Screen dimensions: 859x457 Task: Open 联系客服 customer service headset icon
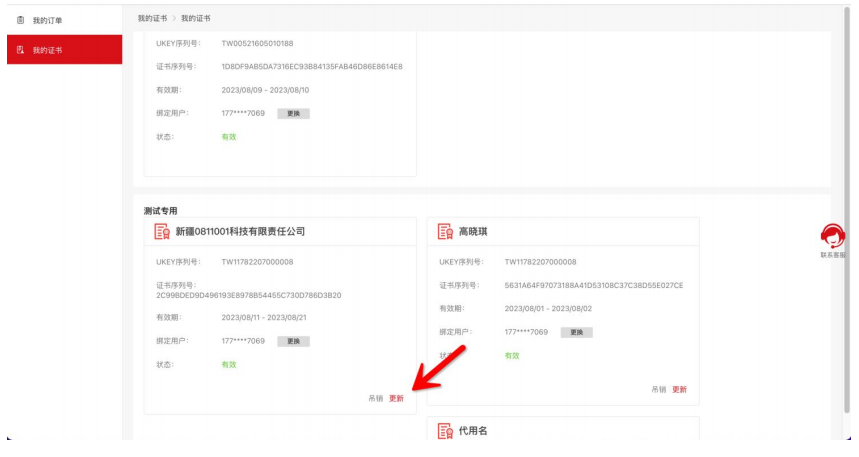[832, 236]
